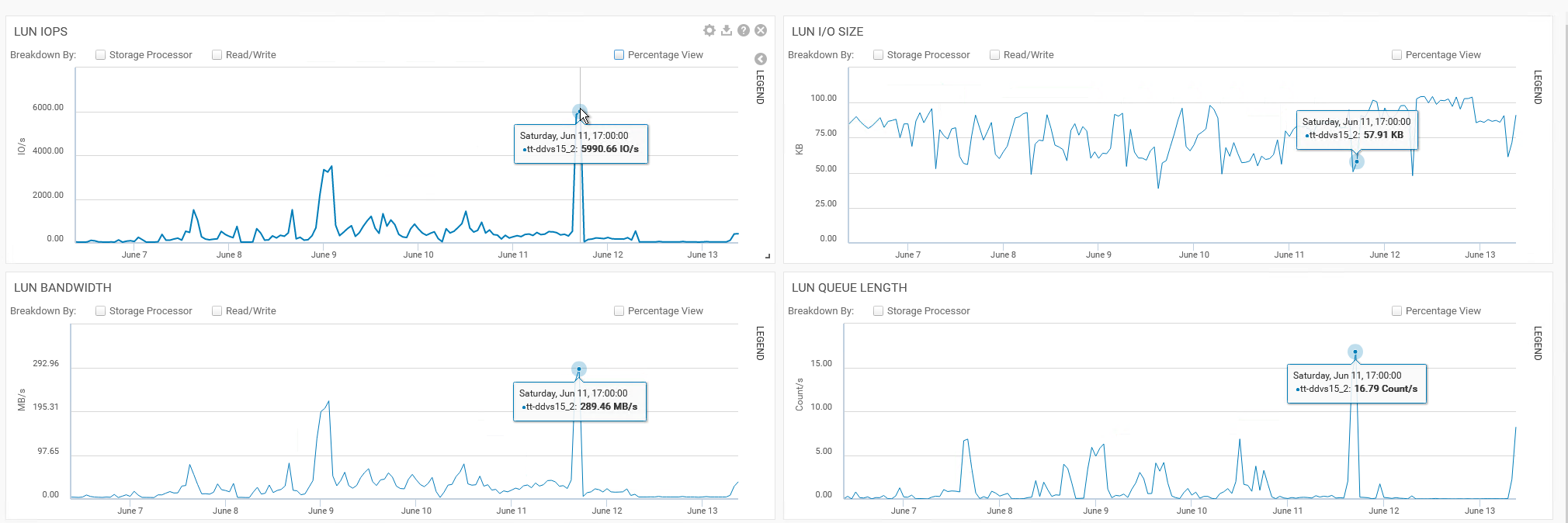
Task: Expand the LEGEND of LUN I/O Size
Action: [1538, 87]
